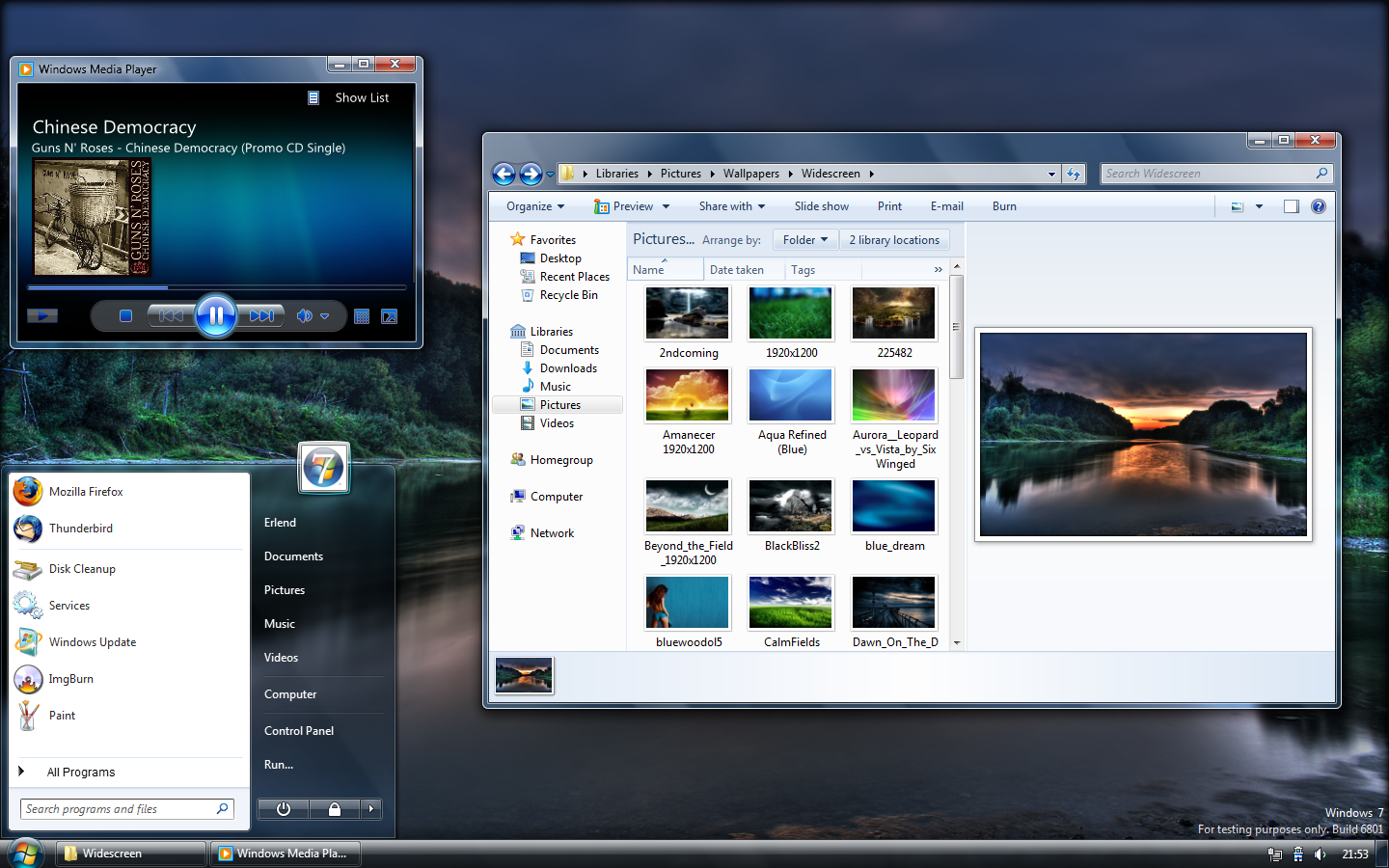Start Slide show

822,206
